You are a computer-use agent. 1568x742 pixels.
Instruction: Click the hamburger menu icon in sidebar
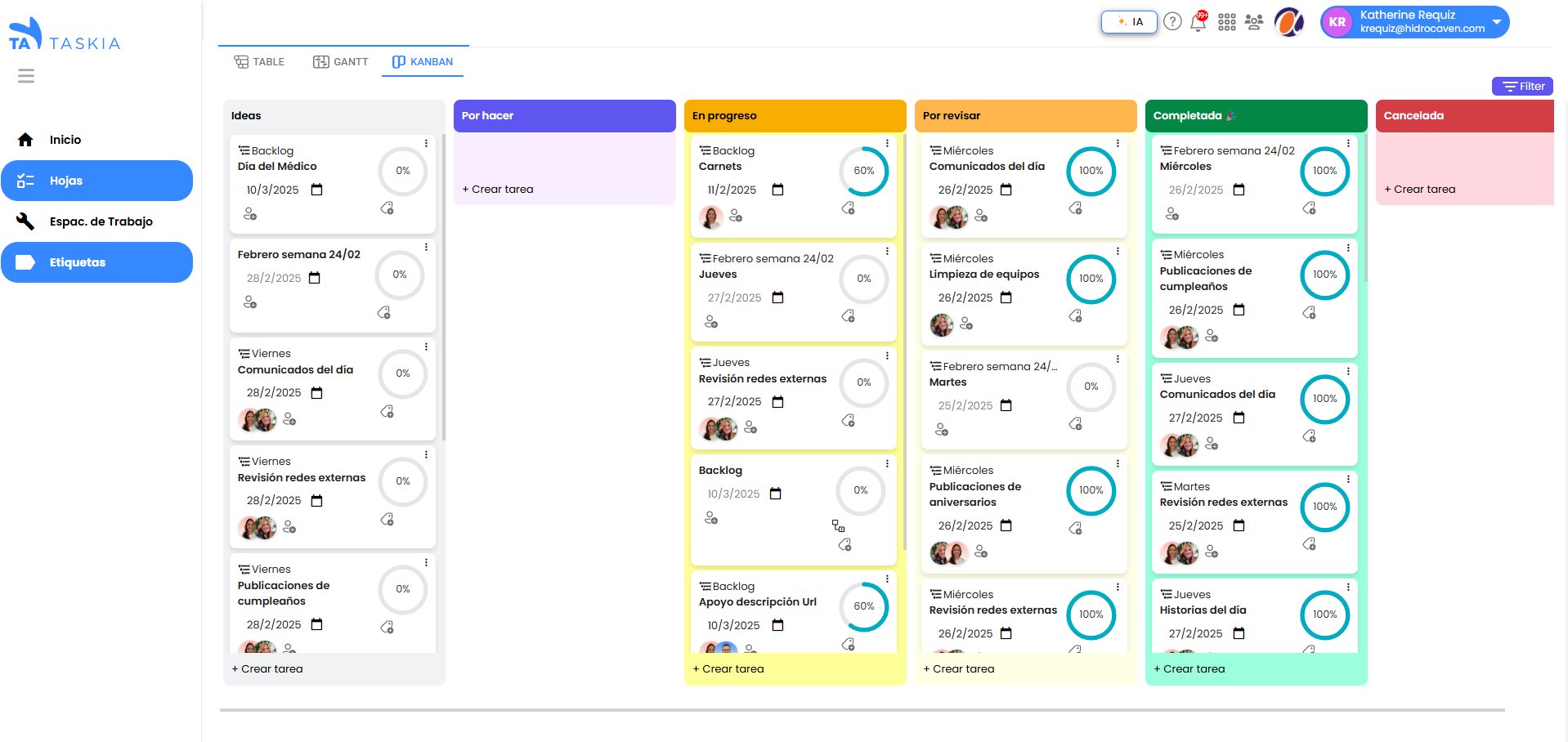pyautogui.click(x=26, y=76)
